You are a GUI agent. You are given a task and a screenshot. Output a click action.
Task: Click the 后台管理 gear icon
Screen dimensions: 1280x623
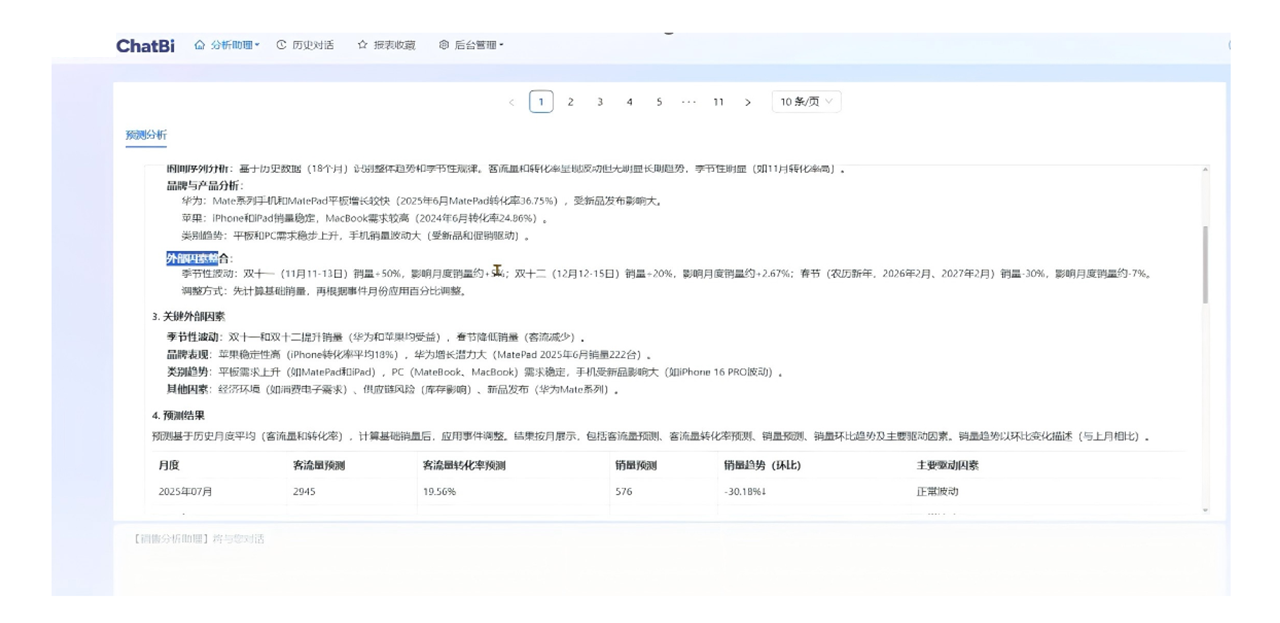[444, 45]
